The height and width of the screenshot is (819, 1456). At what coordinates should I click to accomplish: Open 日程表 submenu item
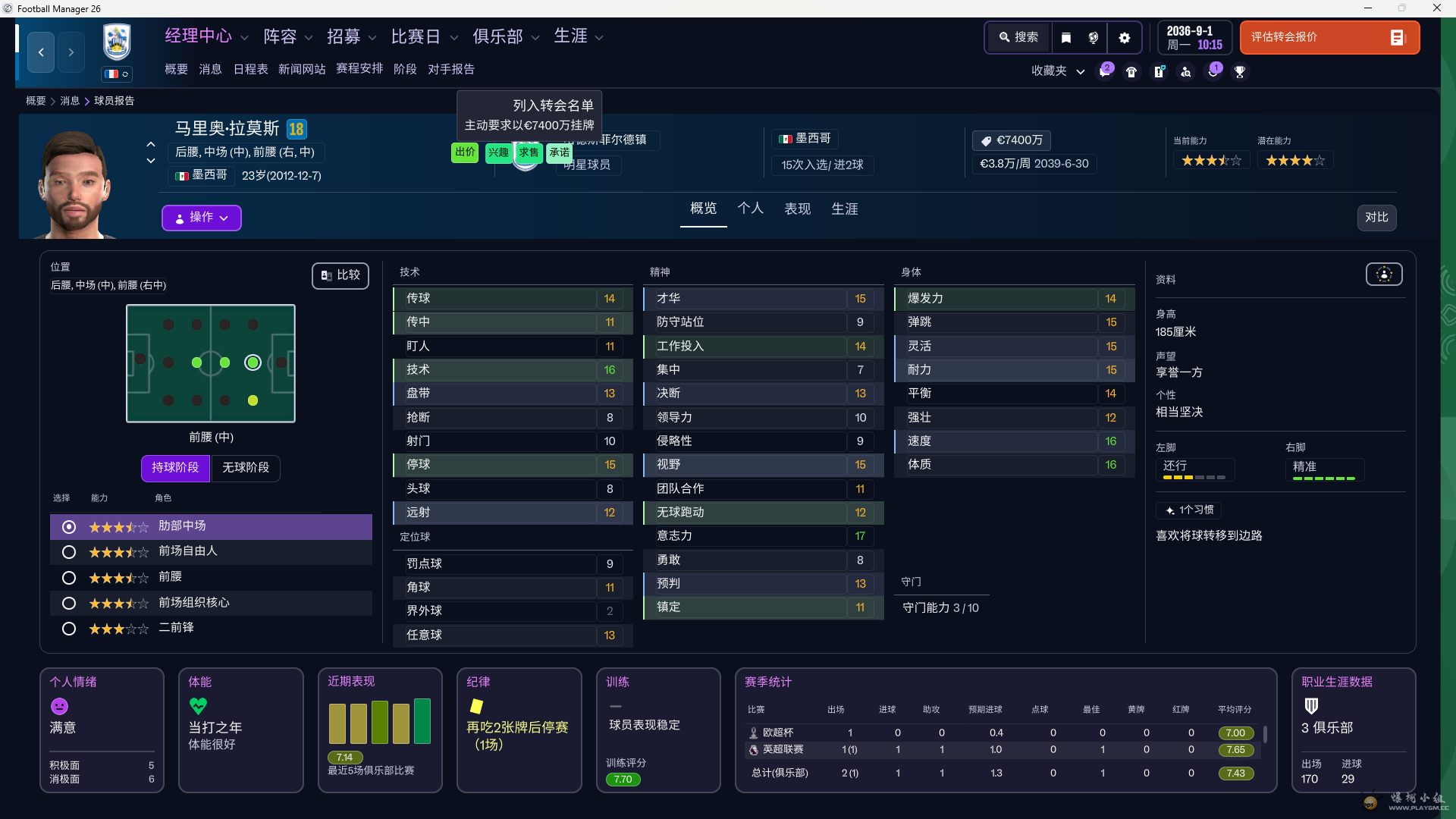click(250, 69)
